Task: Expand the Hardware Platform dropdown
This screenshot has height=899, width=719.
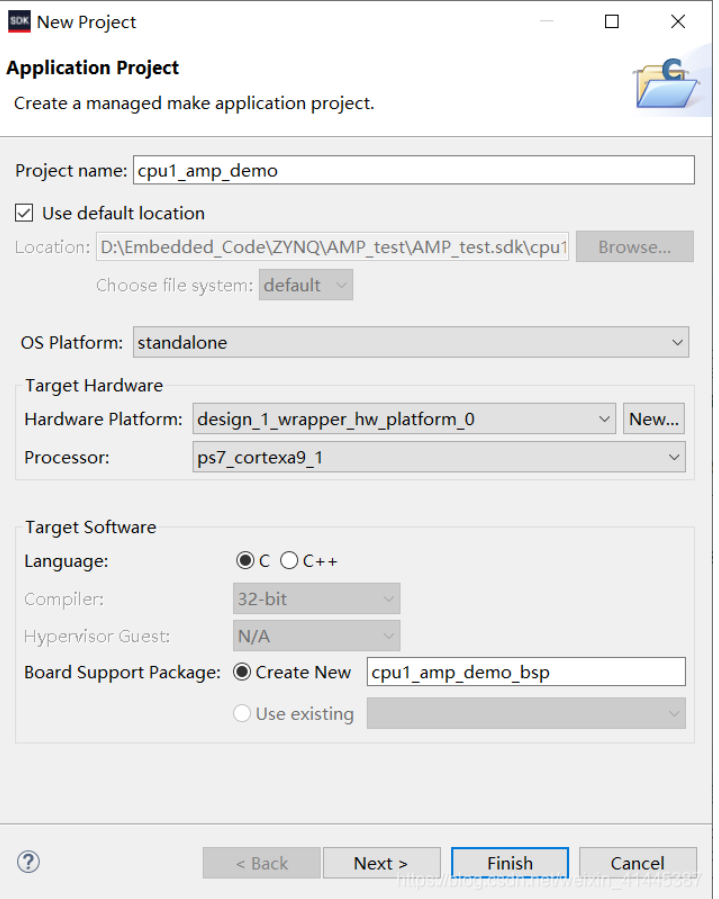Action: pos(404,419)
